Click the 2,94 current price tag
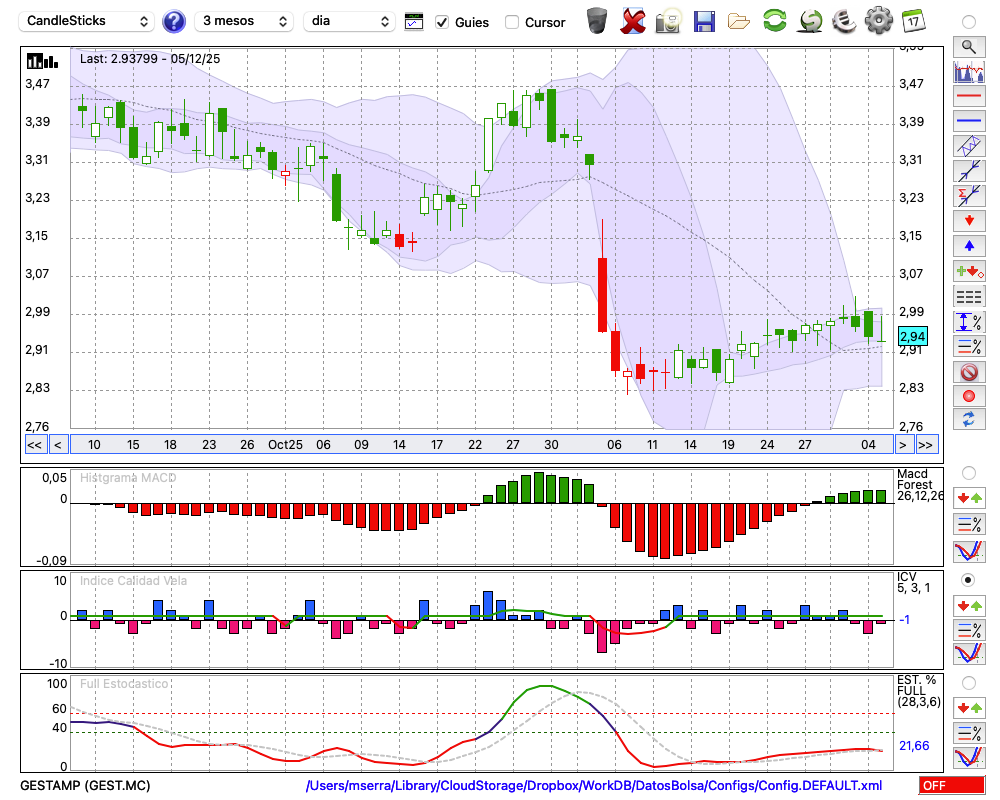The image size is (1000, 800). pyautogui.click(x=913, y=336)
